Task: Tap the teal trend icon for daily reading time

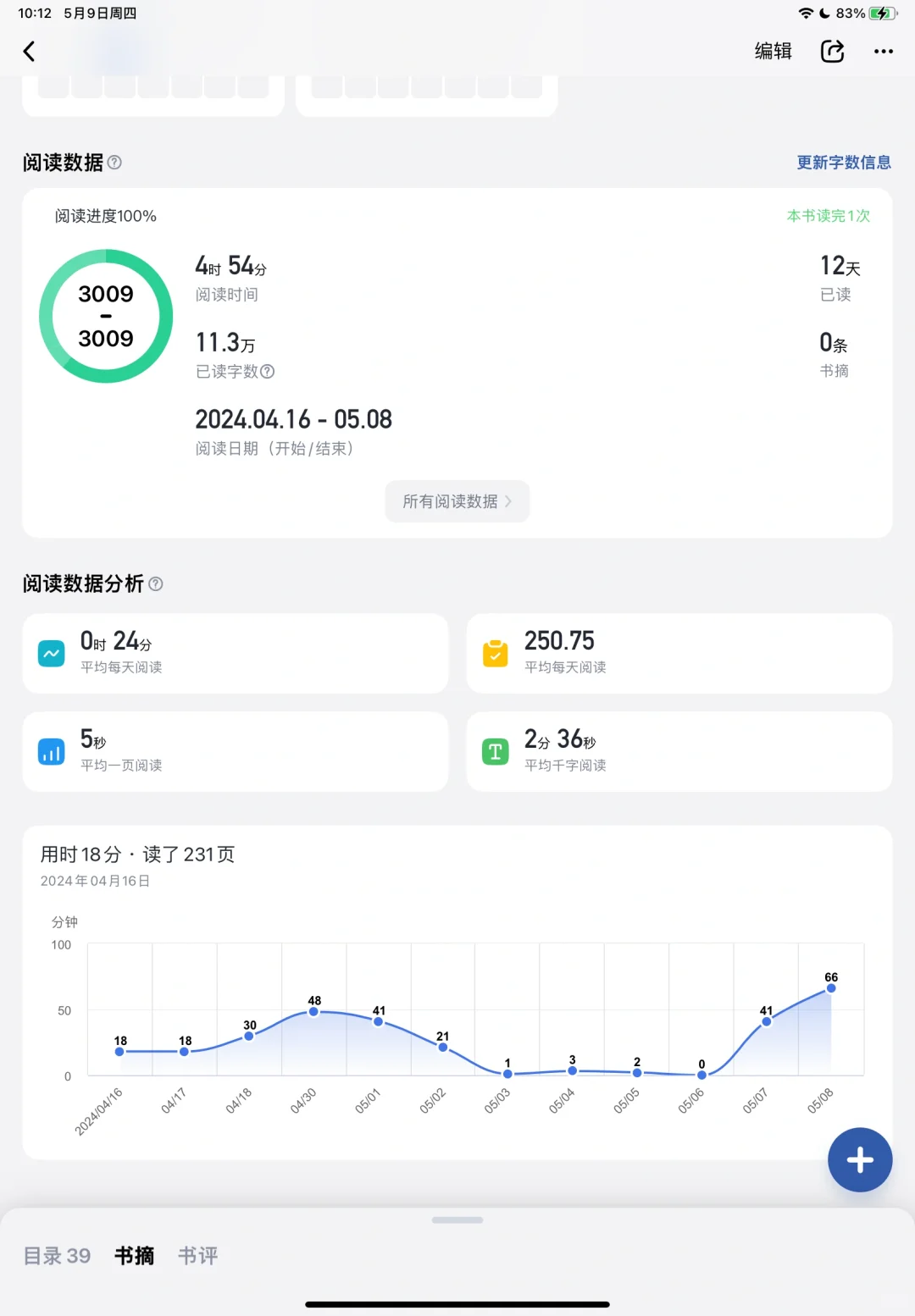Action: click(52, 654)
